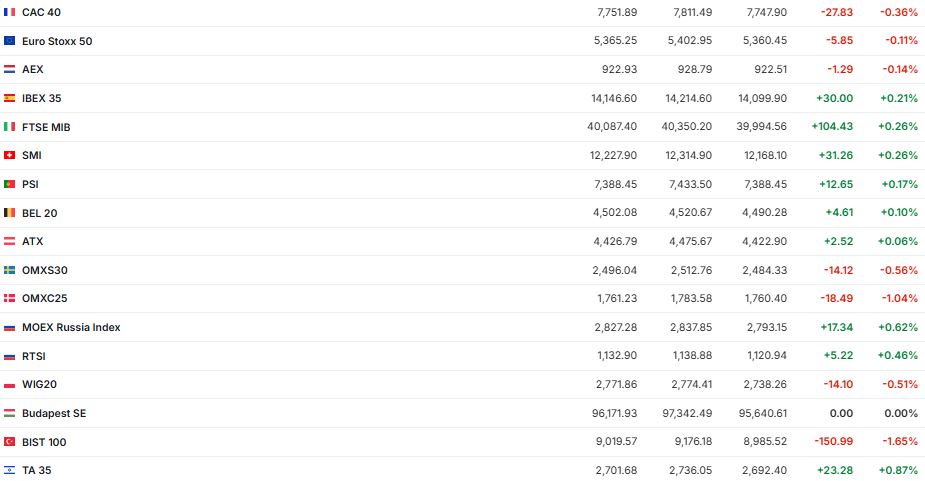The image size is (925, 481).
Task: Go to the AEX index link
Action: pos(33,69)
